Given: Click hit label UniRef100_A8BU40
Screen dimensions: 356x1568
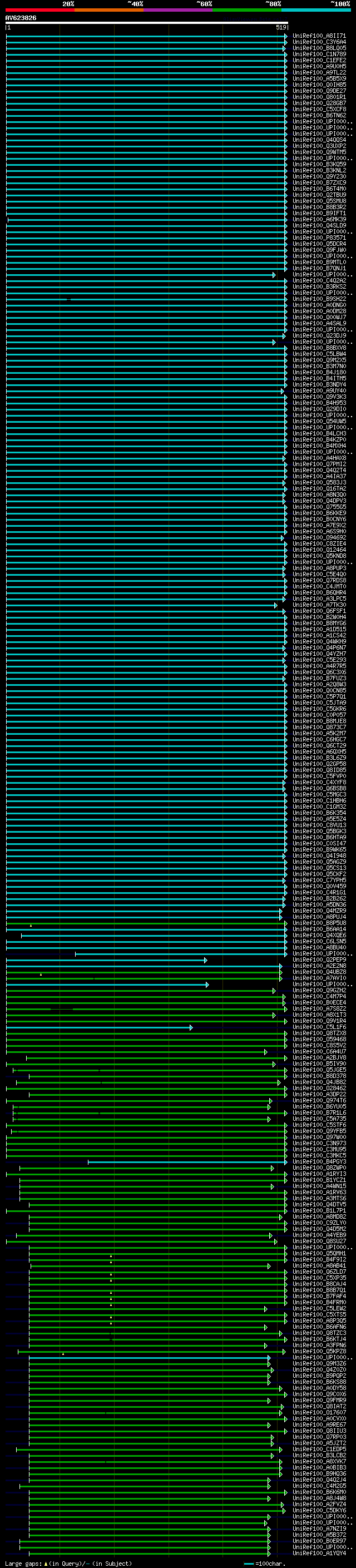Looking at the screenshot, I should (319, 948).
